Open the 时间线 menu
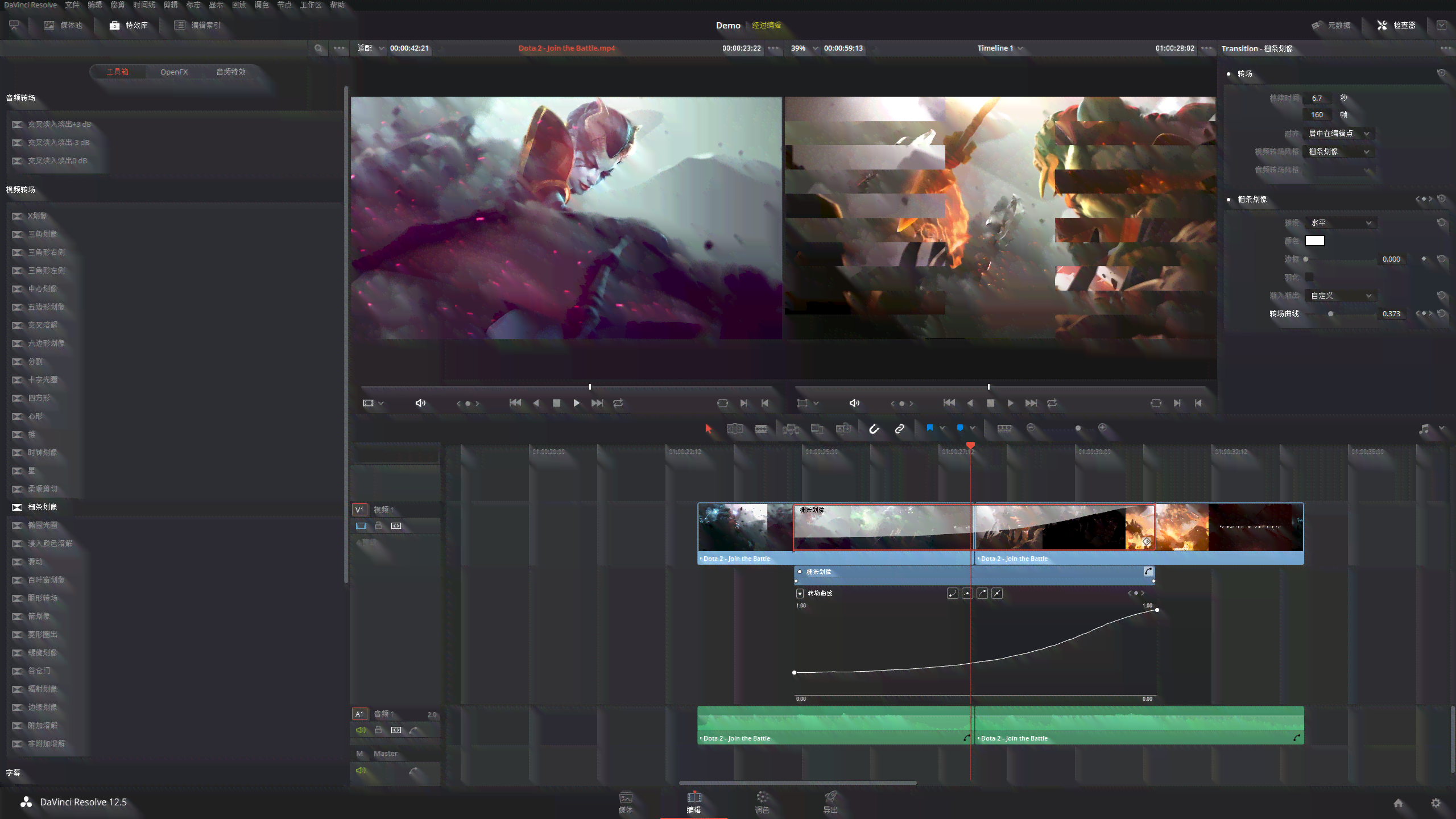The width and height of the screenshot is (1456, 819). point(144,5)
